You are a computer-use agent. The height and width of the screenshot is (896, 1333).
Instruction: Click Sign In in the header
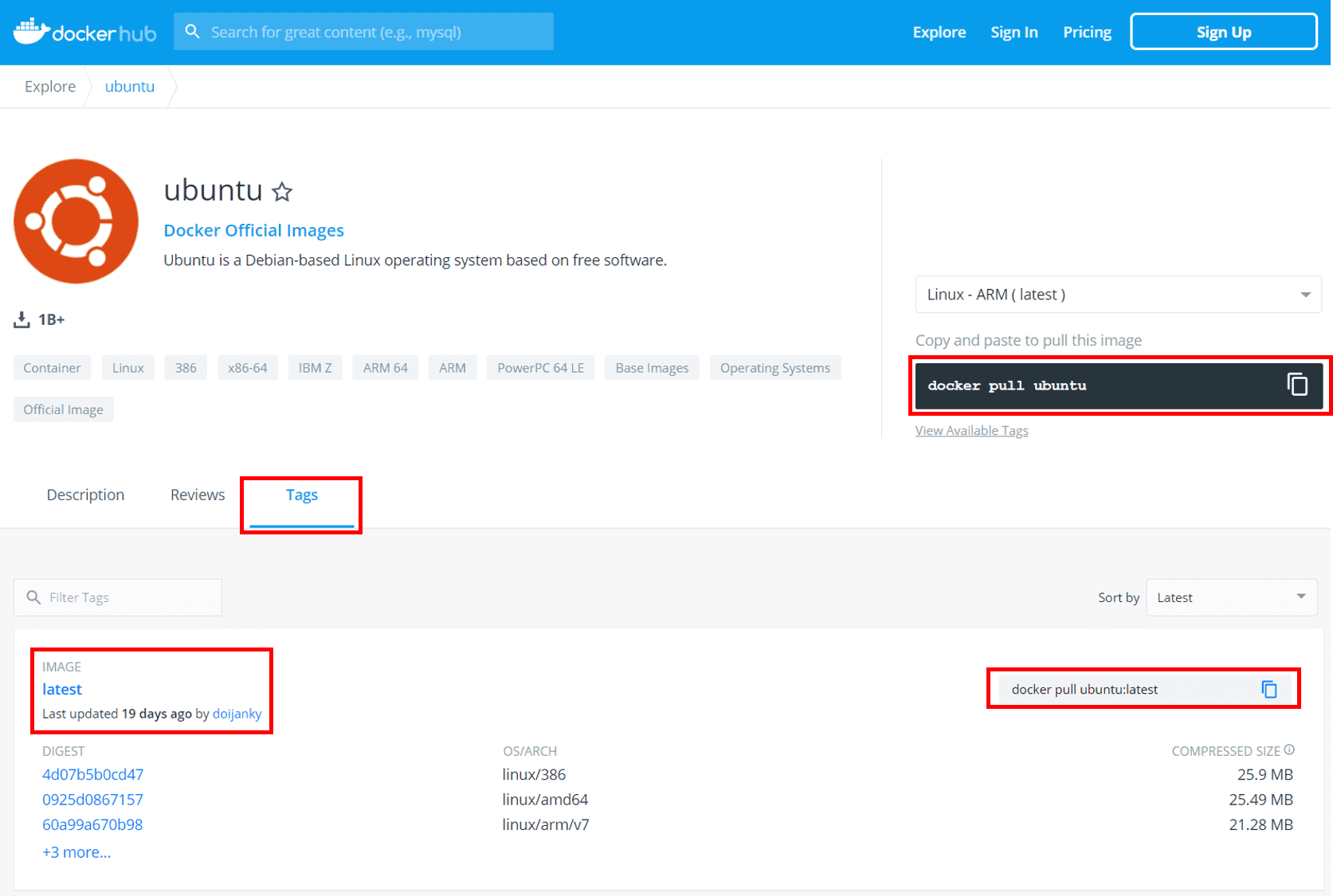point(1014,33)
